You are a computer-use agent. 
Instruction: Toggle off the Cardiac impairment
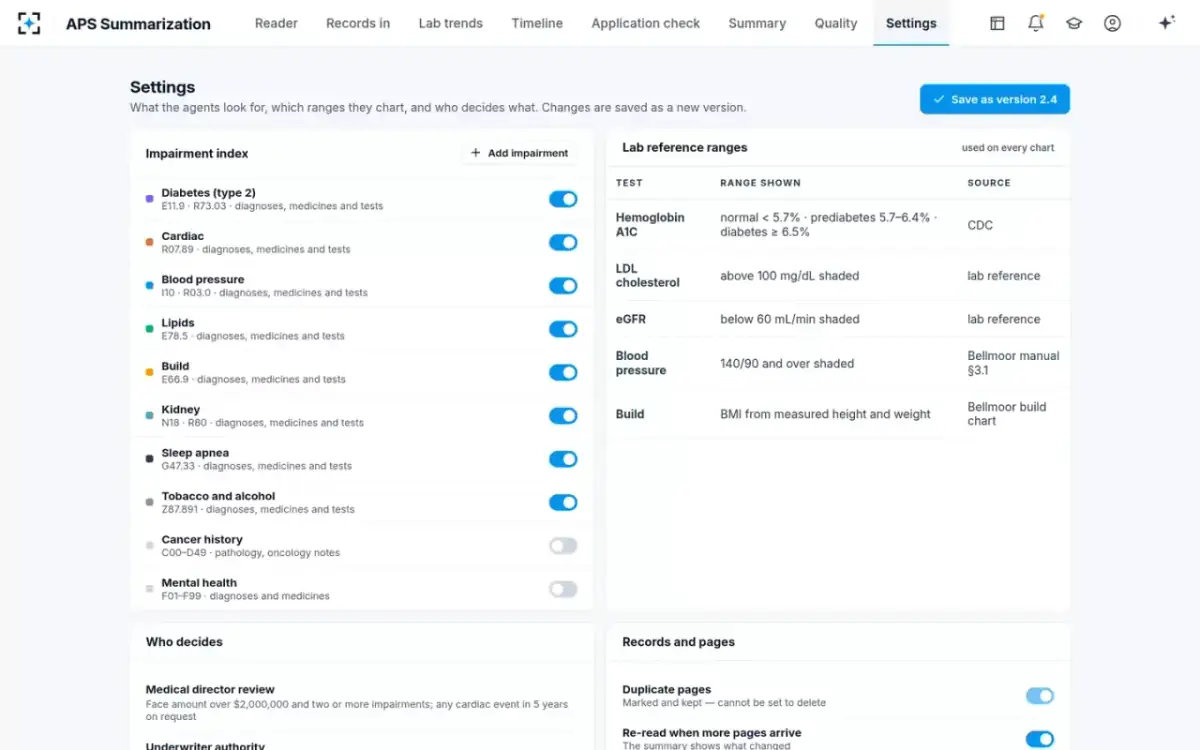(x=563, y=242)
